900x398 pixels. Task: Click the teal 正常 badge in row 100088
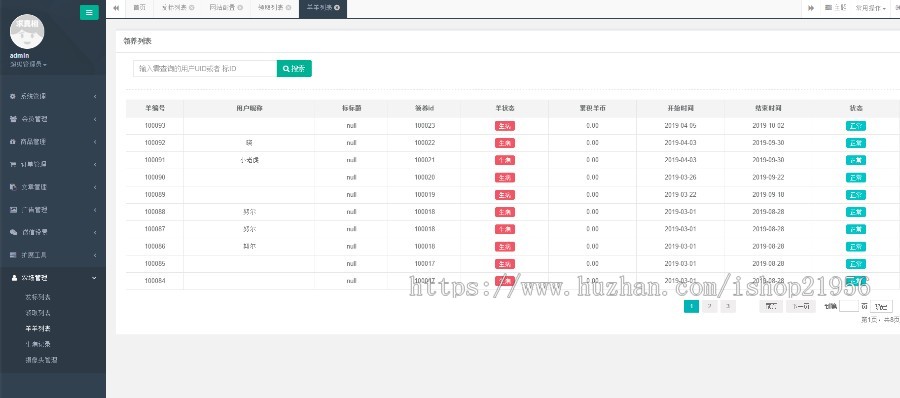(x=856, y=212)
